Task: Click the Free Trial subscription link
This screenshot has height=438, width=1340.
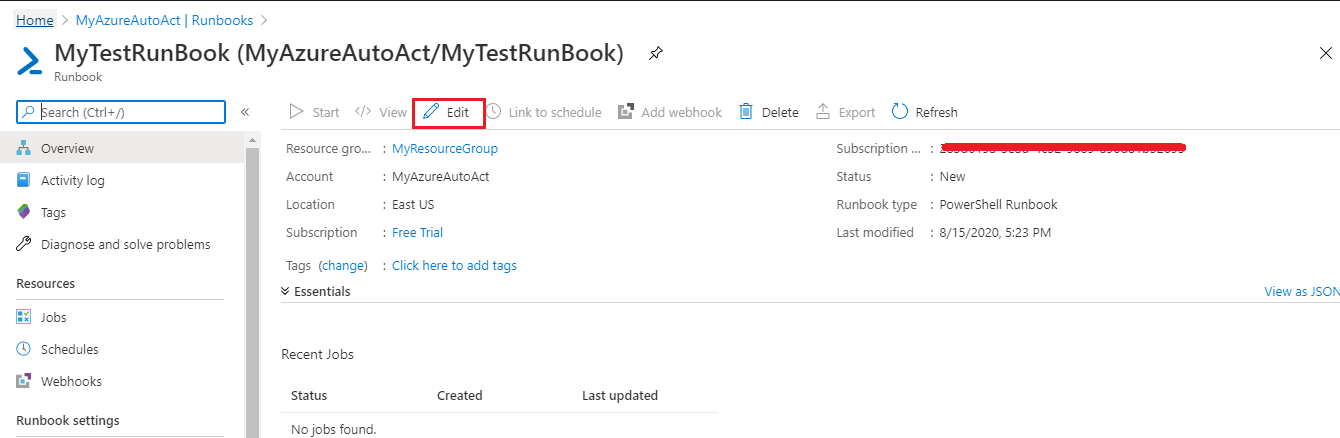Action: pyautogui.click(x=417, y=233)
